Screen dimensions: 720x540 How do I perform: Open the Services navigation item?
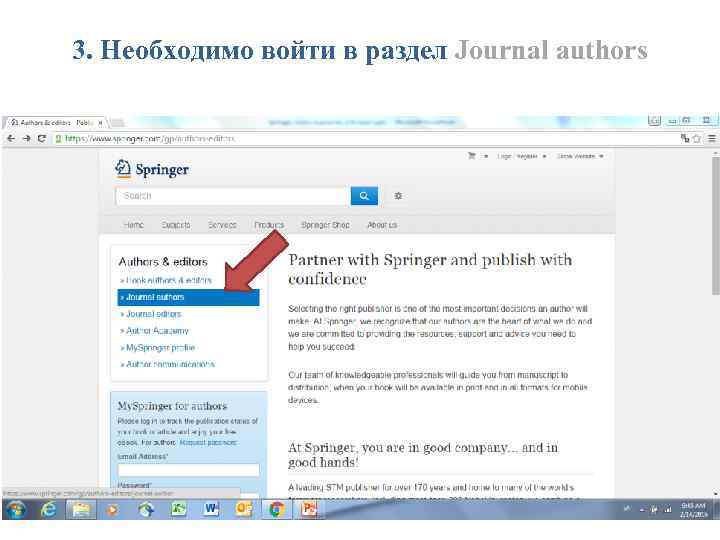(222, 225)
